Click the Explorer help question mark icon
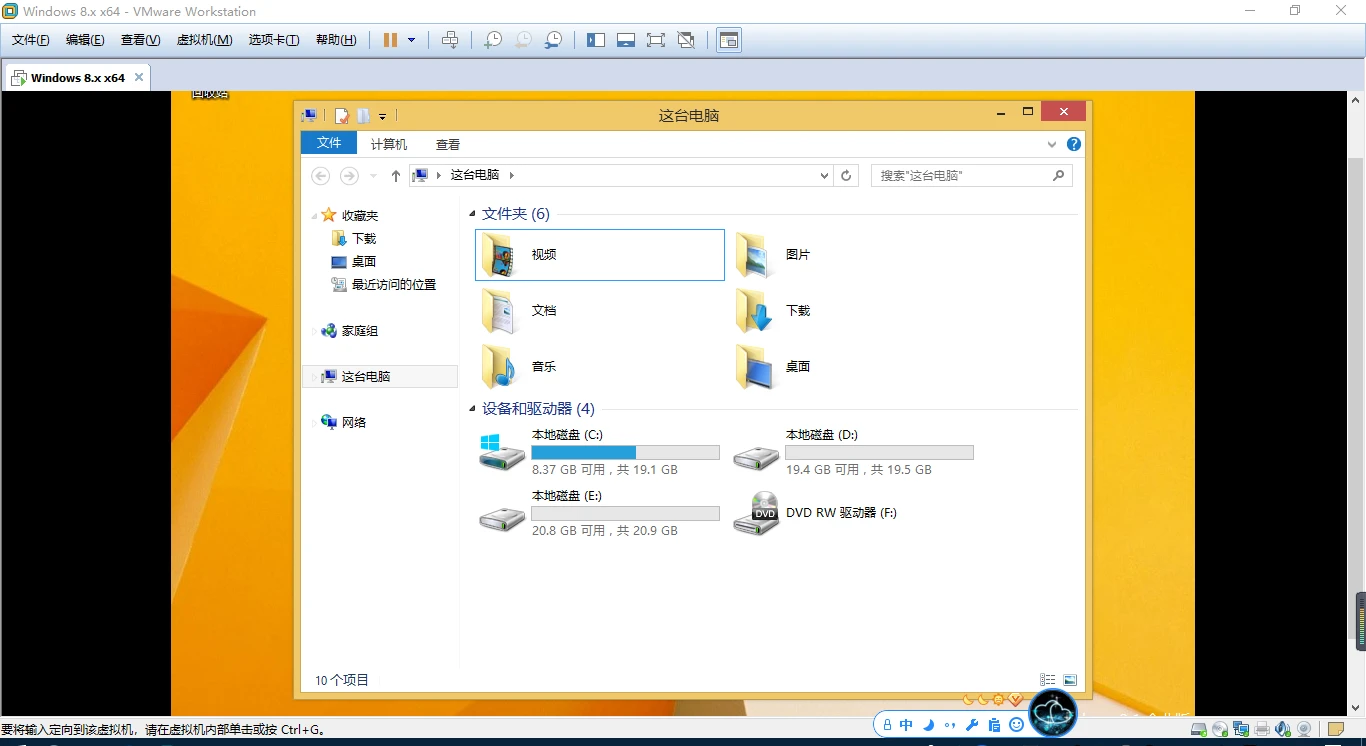 (1073, 144)
